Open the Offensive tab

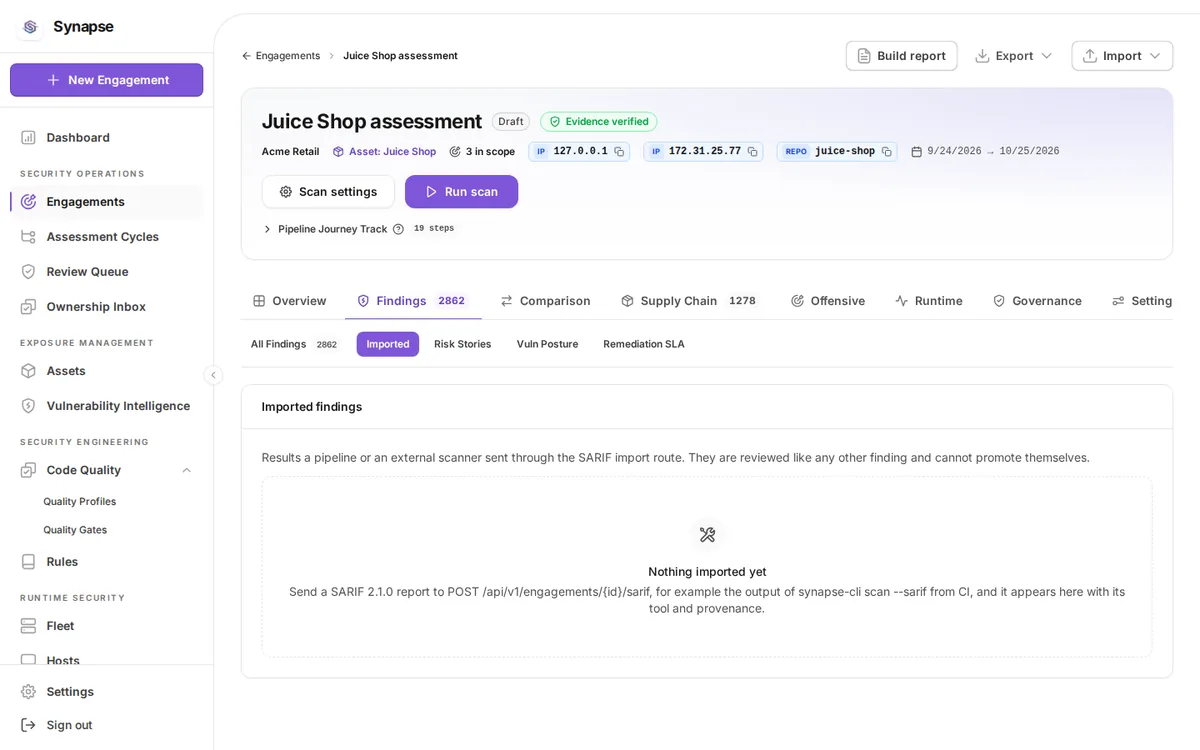(x=828, y=300)
